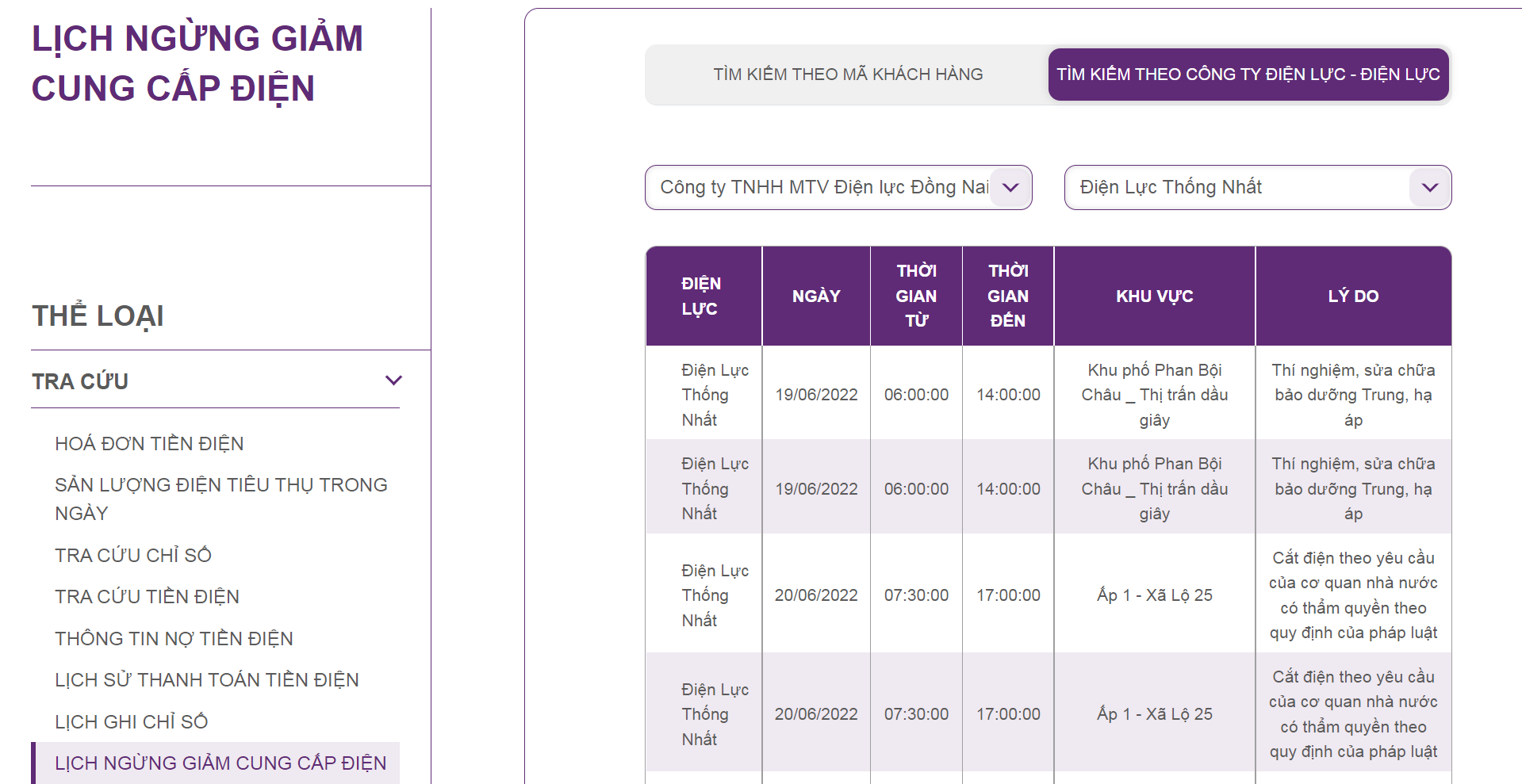Viewport: 1522px width, 784px height.
Task: Select TÌM KIẾM THEO CÔNG TY ĐIỆN LỰC tab
Action: tap(1248, 75)
